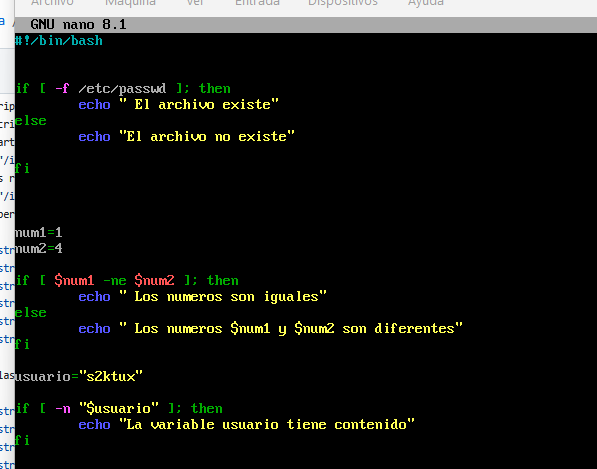Click the 'num2=4' assignment line
Image resolution: width=597 pixels, height=469 pixels.
pyautogui.click(x=38, y=249)
